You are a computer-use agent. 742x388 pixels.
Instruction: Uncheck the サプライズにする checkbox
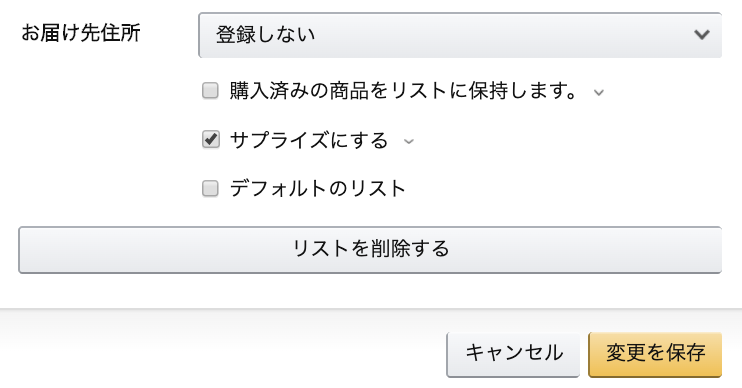point(210,140)
